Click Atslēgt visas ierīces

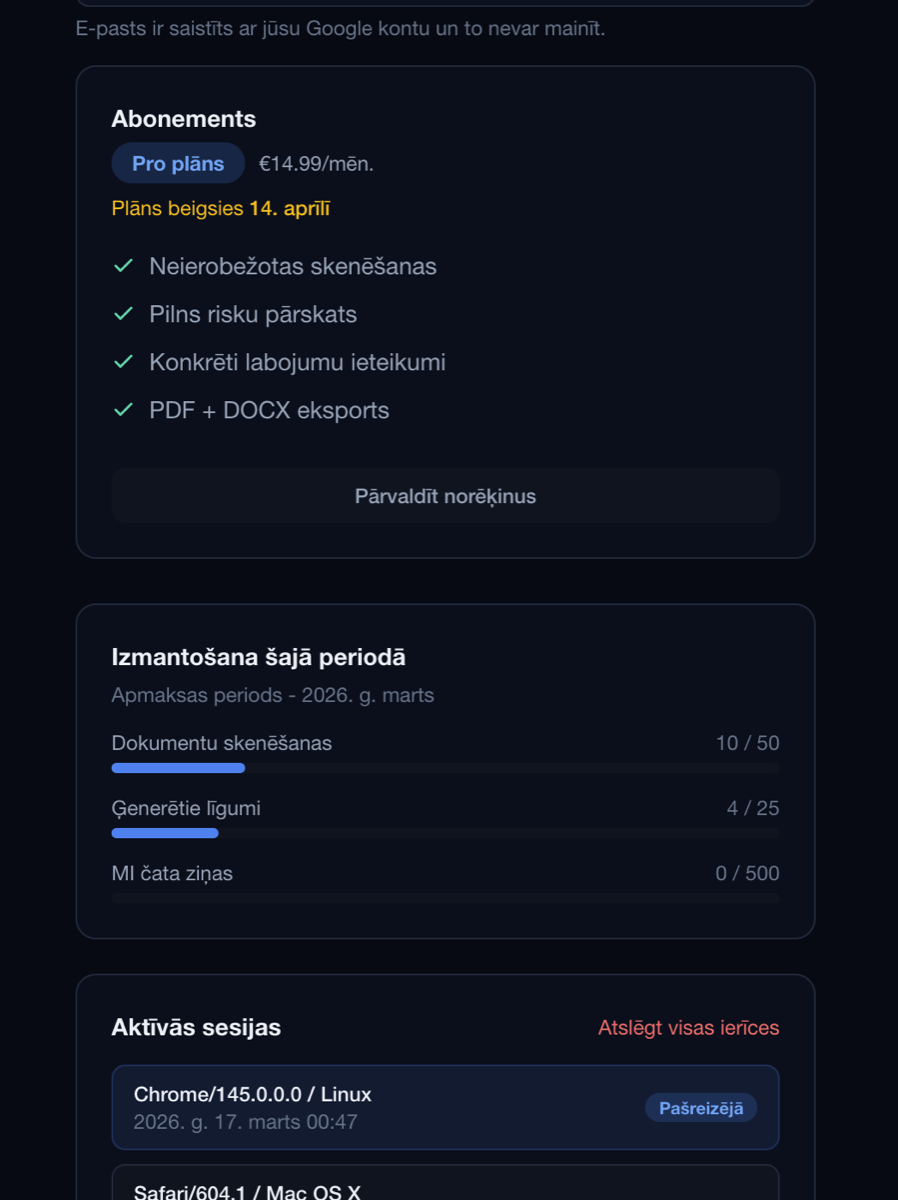pos(688,1027)
